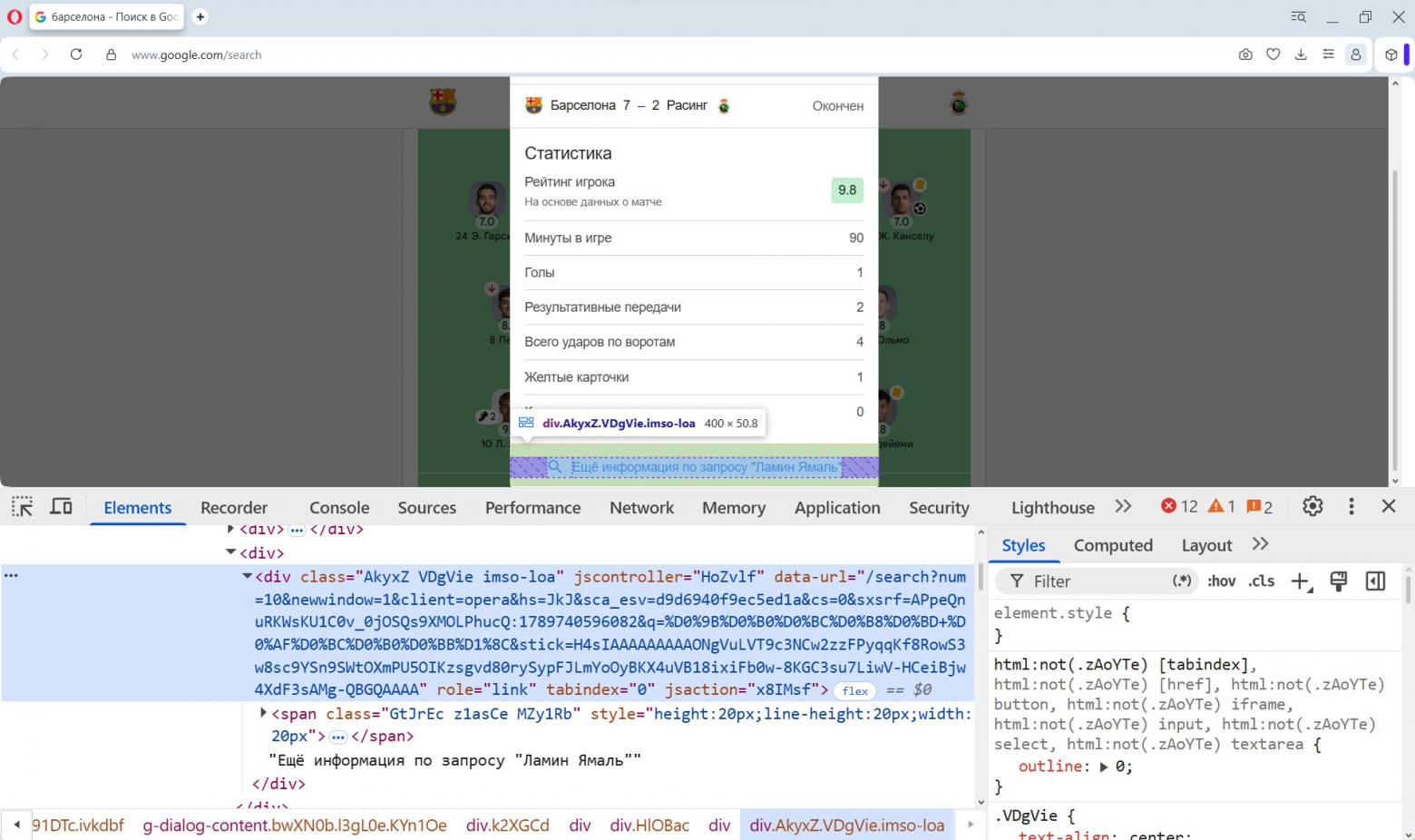Add a new style rule

pos(1302,581)
